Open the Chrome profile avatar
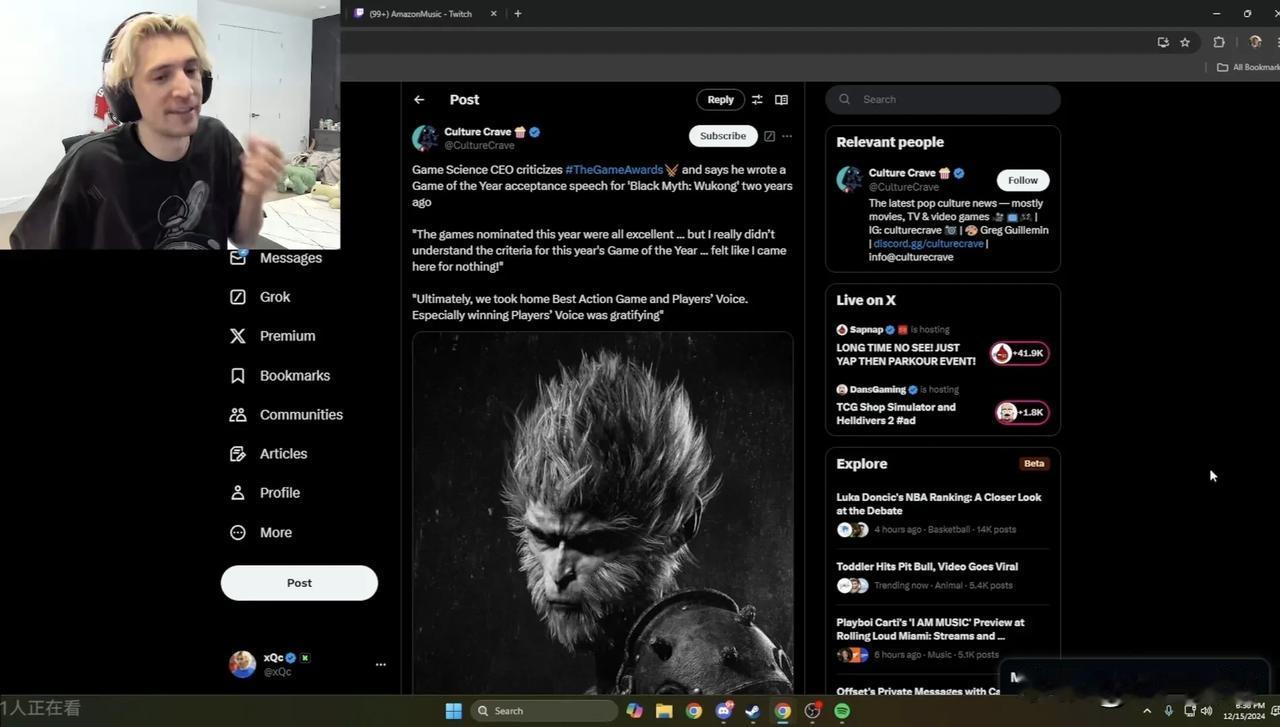Image resolution: width=1280 pixels, height=727 pixels. tap(1255, 42)
